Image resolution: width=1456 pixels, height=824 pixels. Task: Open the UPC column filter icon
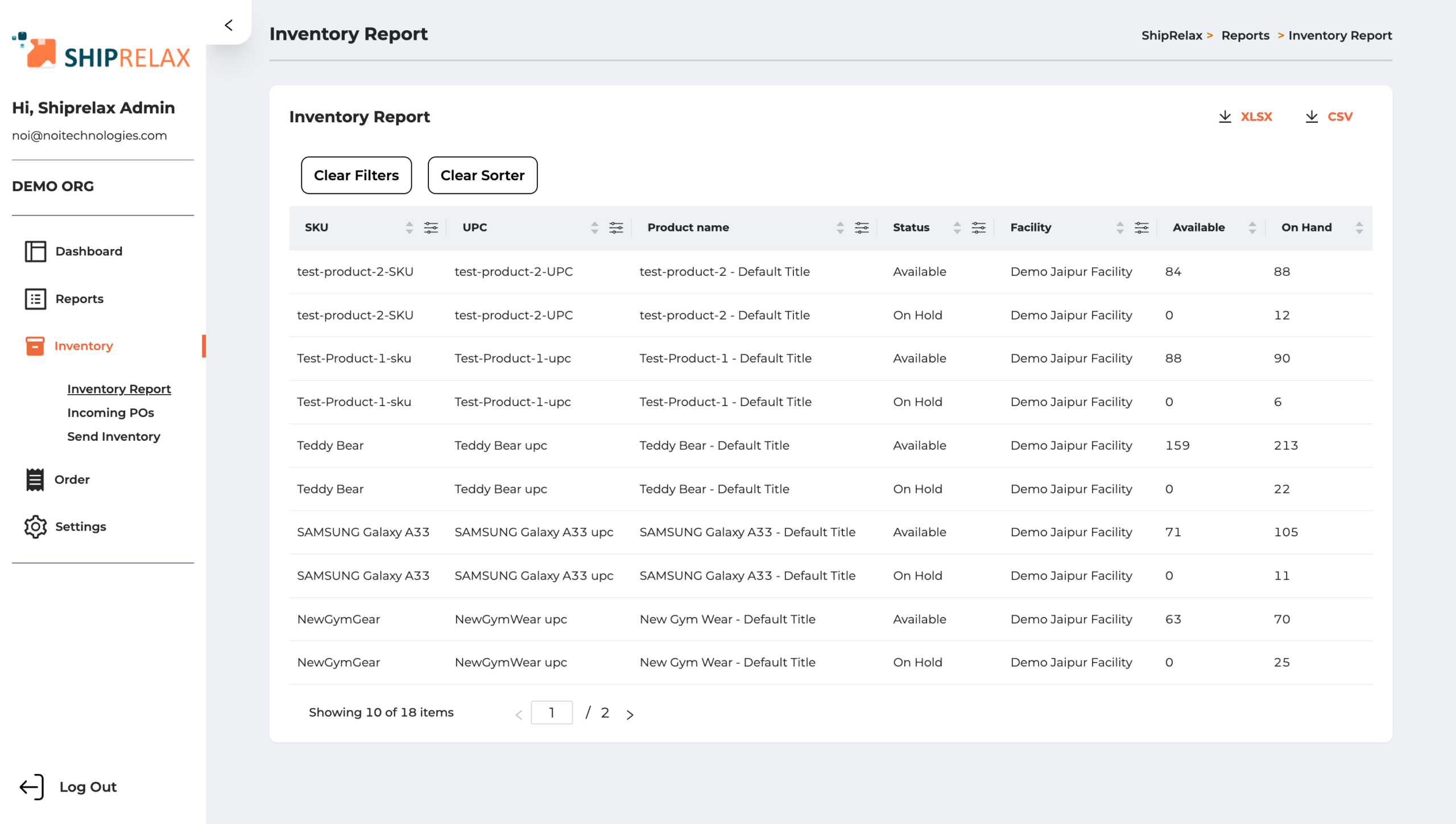point(616,228)
